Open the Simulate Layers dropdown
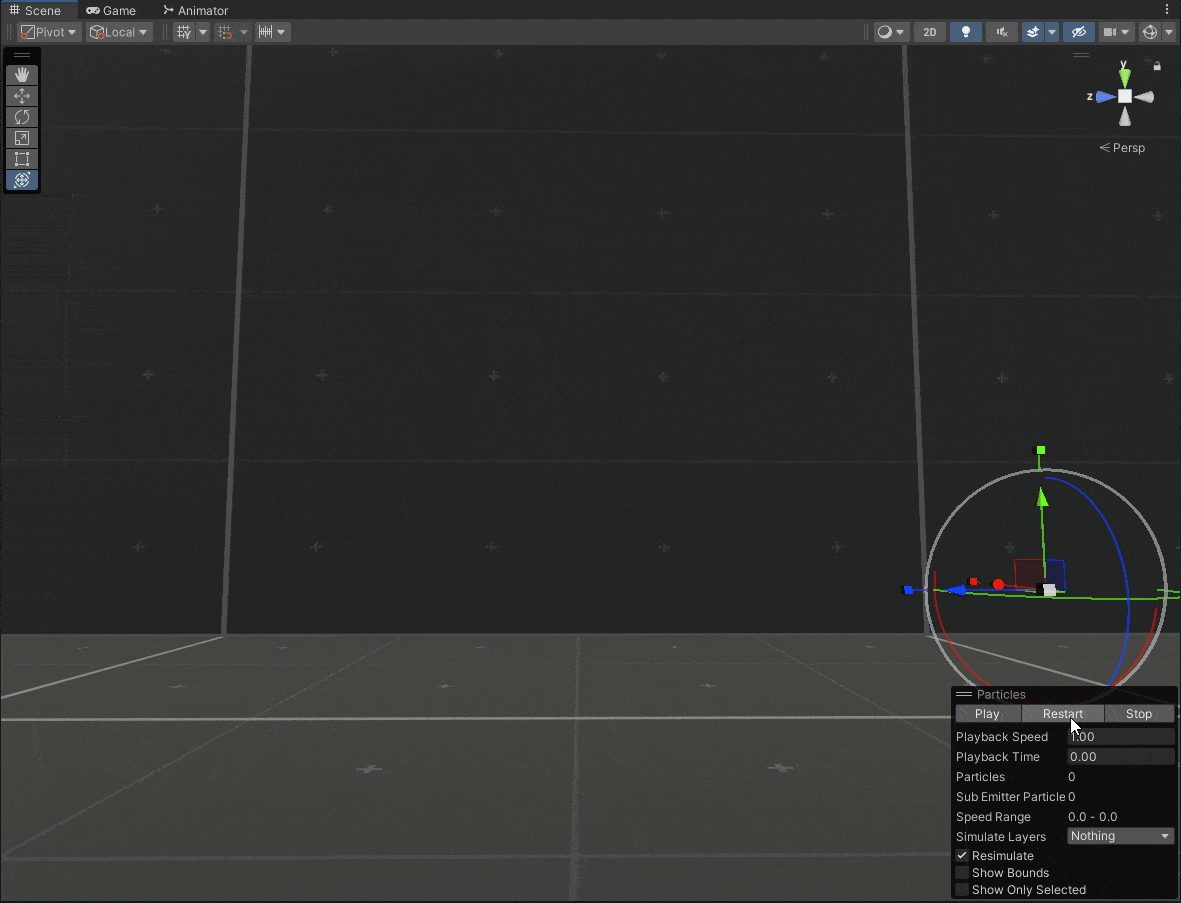 point(1120,836)
